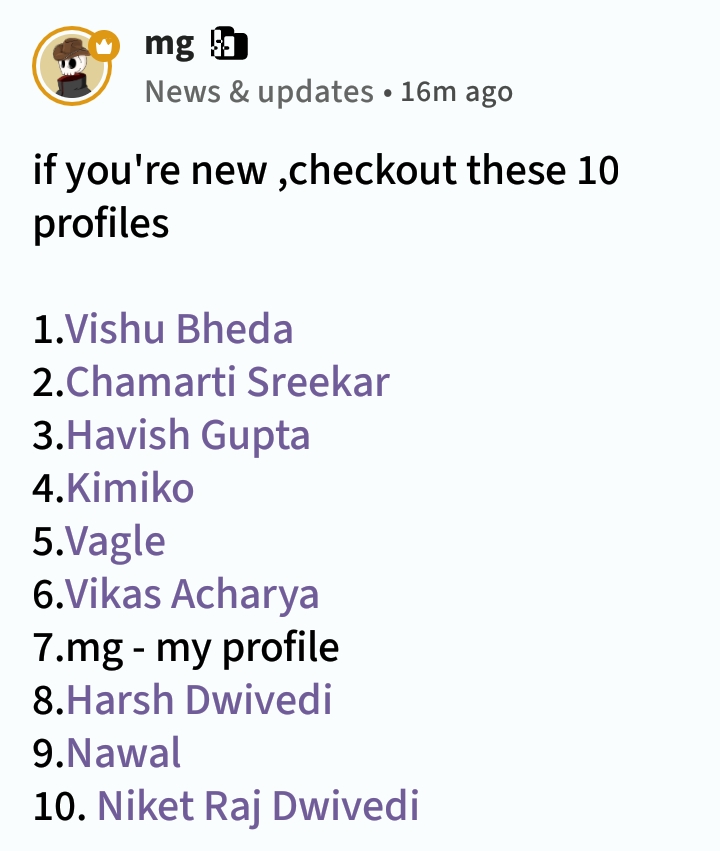Image resolution: width=720 pixels, height=851 pixels.
Task: Go to Havish Gupta's profile
Action: pyautogui.click(x=188, y=435)
